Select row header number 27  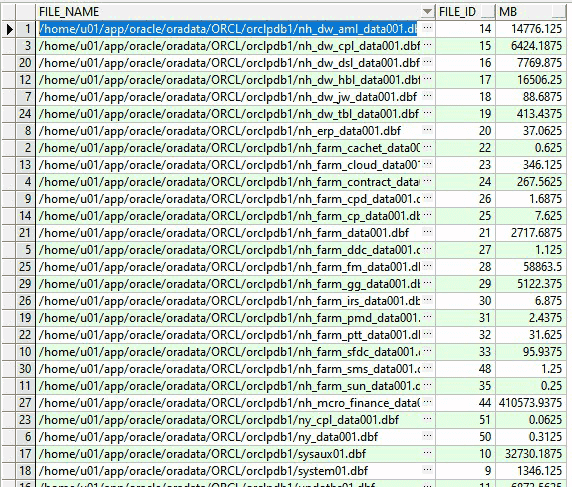pyautogui.click(x=25, y=403)
